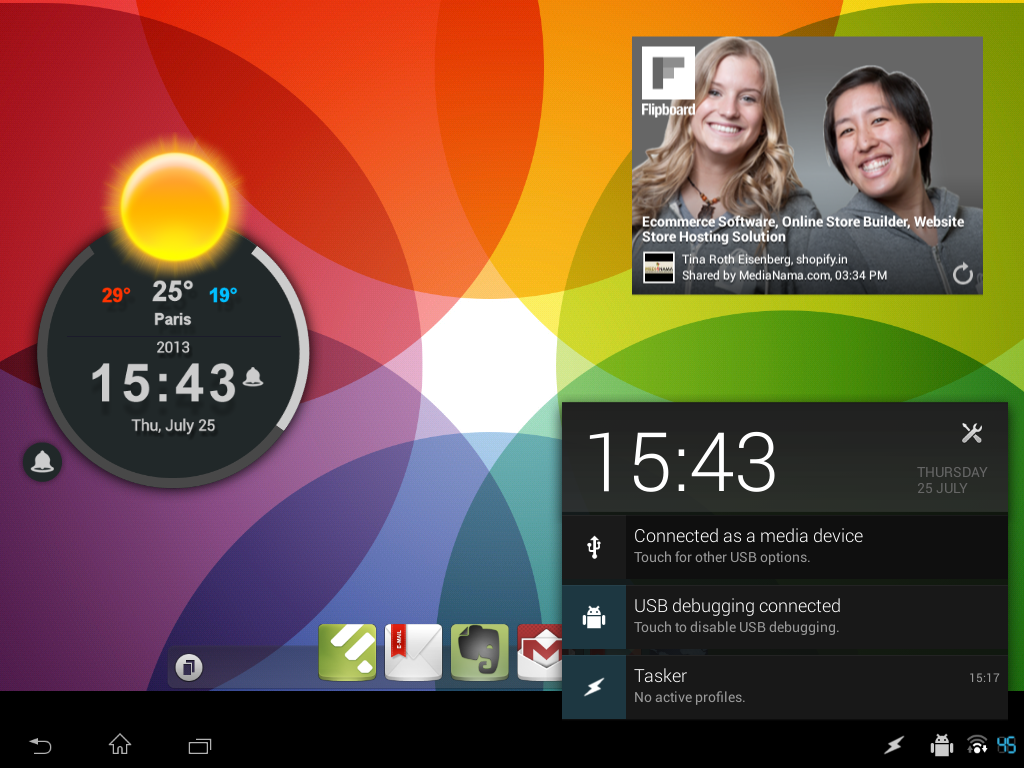The height and width of the screenshot is (768, 1024).
Task: Tap battery level 45 indicator
Action: [x=1006, y=744]
